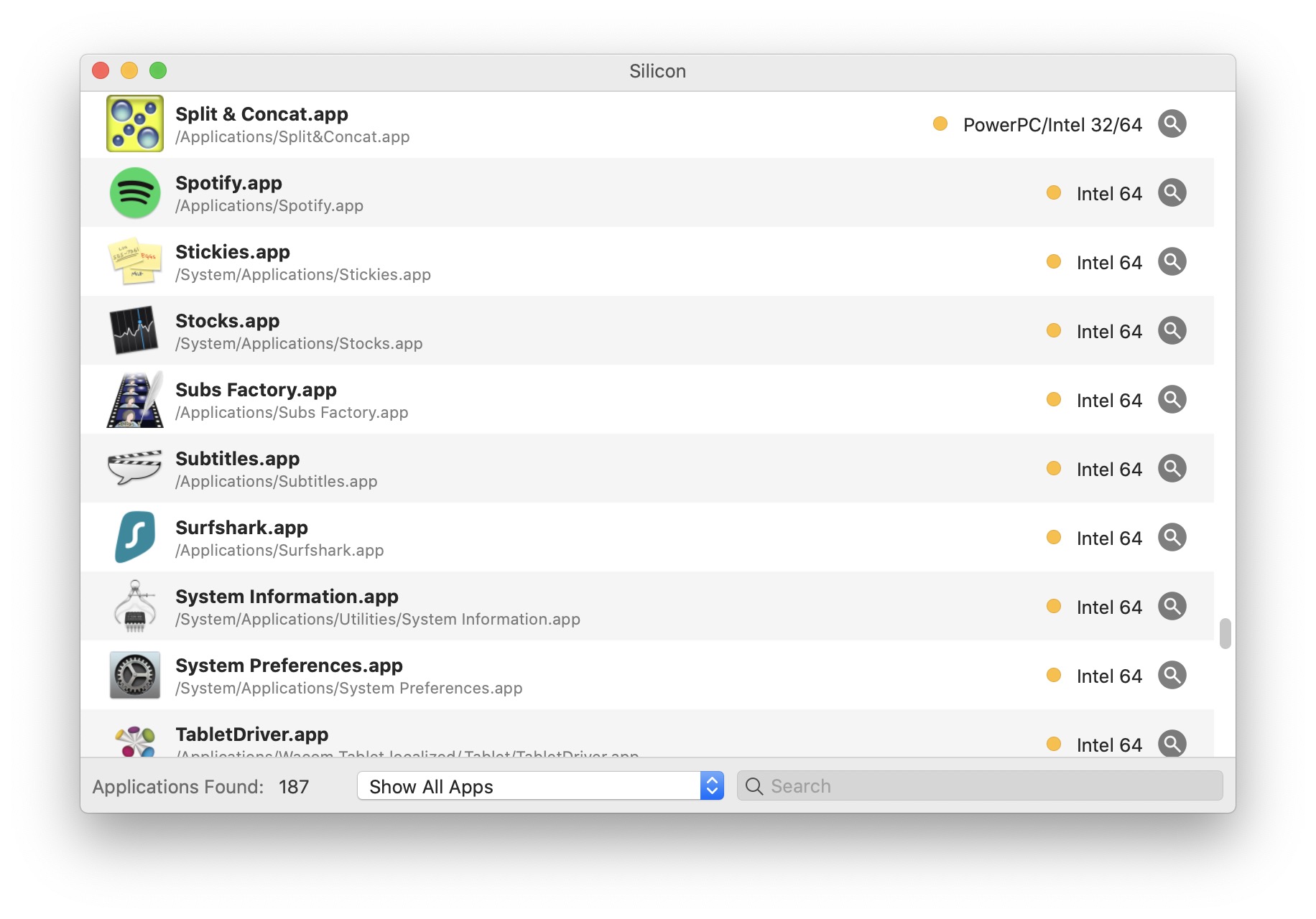Click the Intel 64 label for Stocks
Screen dimensions: 1316x919
click(1109, 332)
